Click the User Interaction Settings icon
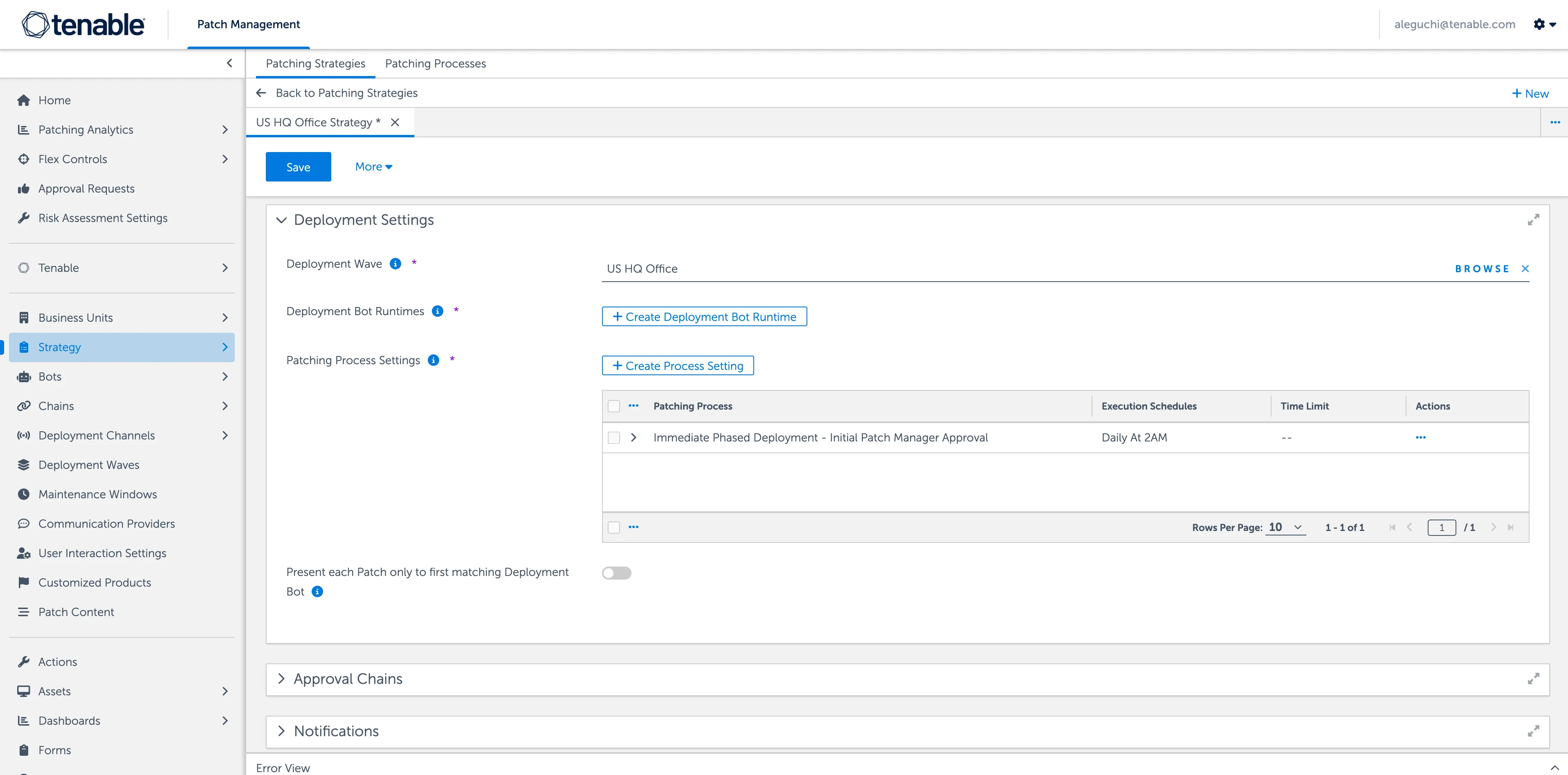 tap(24, 553)
